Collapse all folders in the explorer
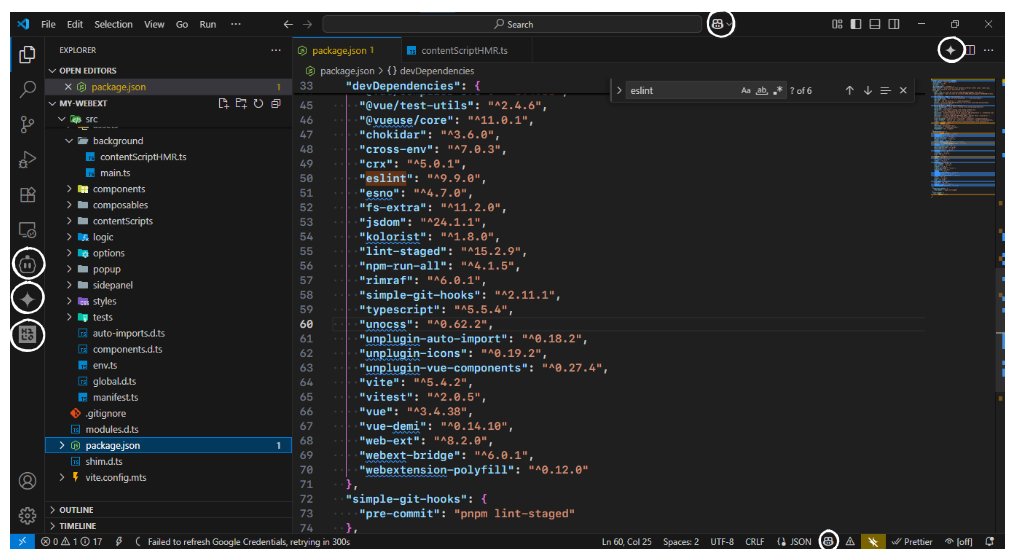1015x560 pixels. [276, 104]
